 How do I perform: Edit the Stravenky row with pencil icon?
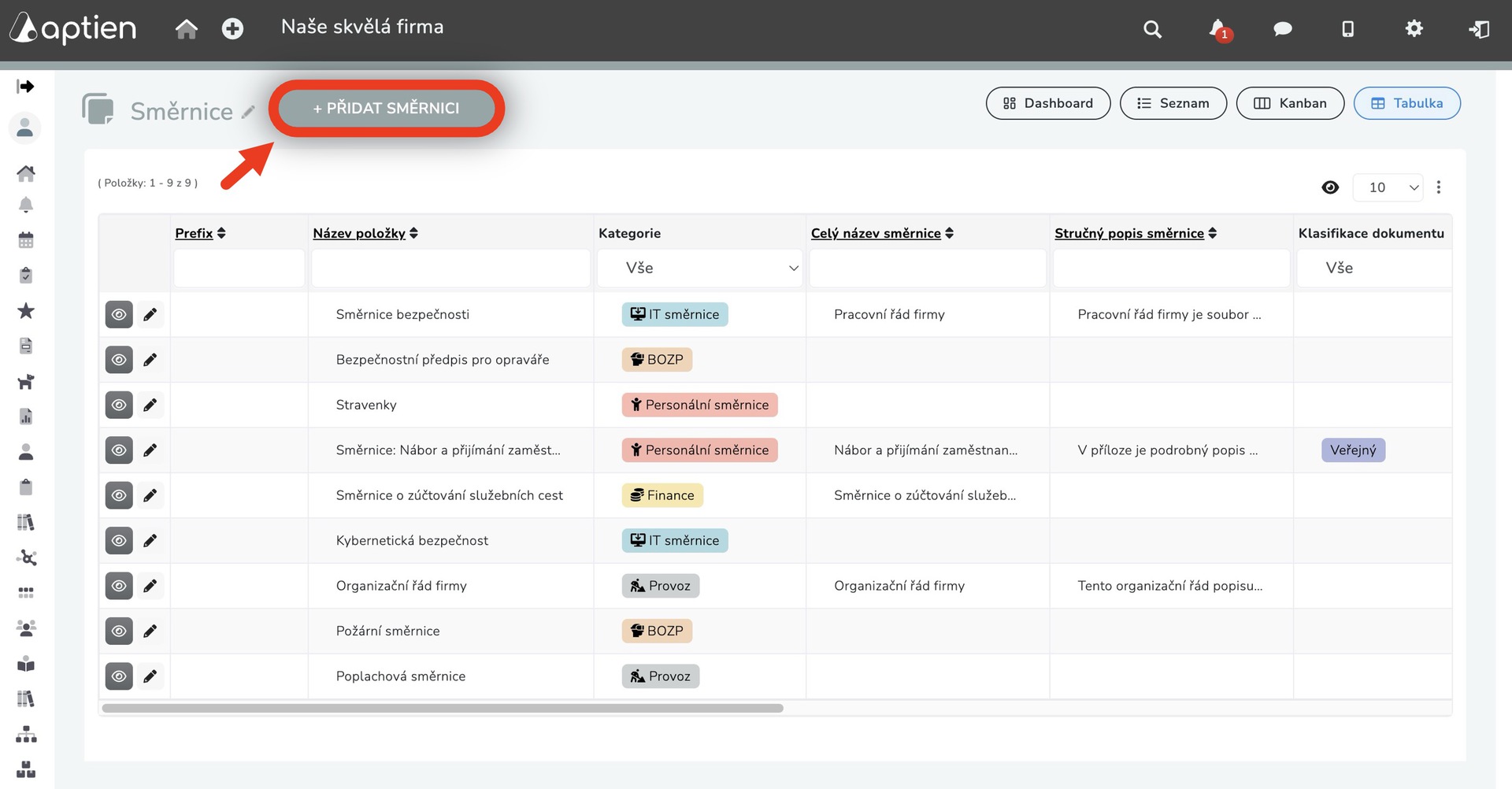coord(150,405)
